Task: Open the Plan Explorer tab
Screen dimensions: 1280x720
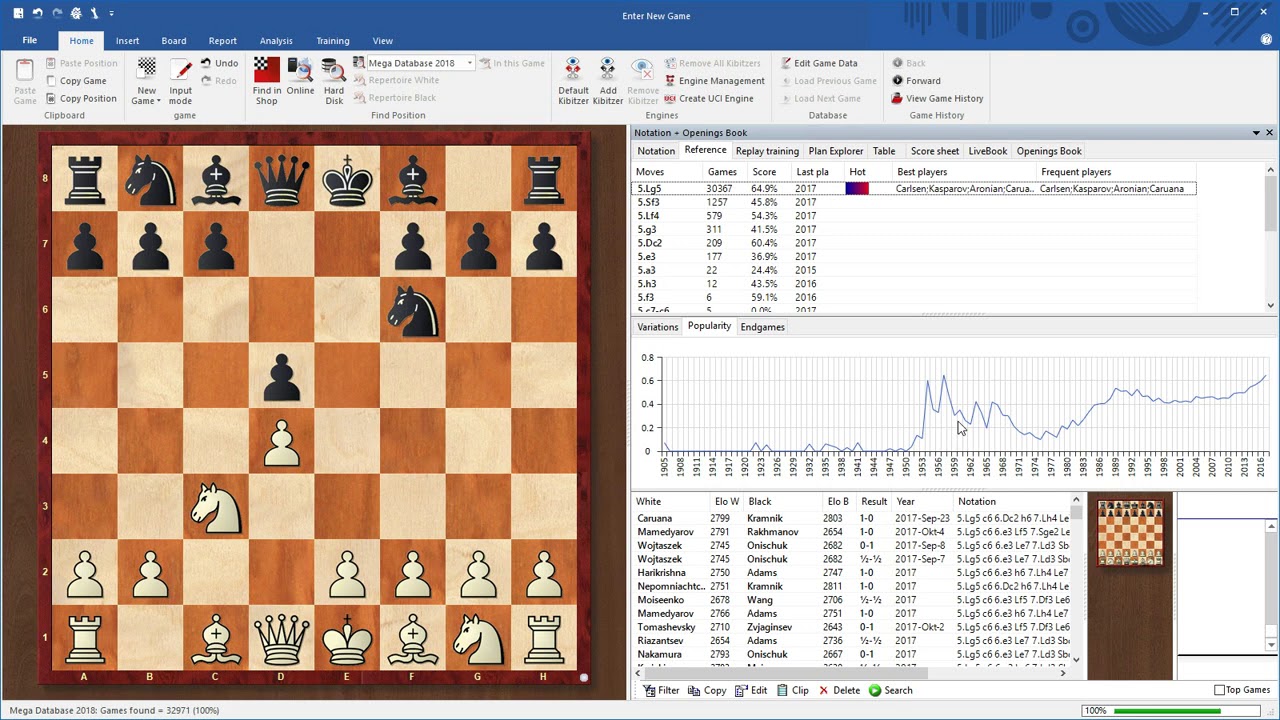Action: pos(836,151)
